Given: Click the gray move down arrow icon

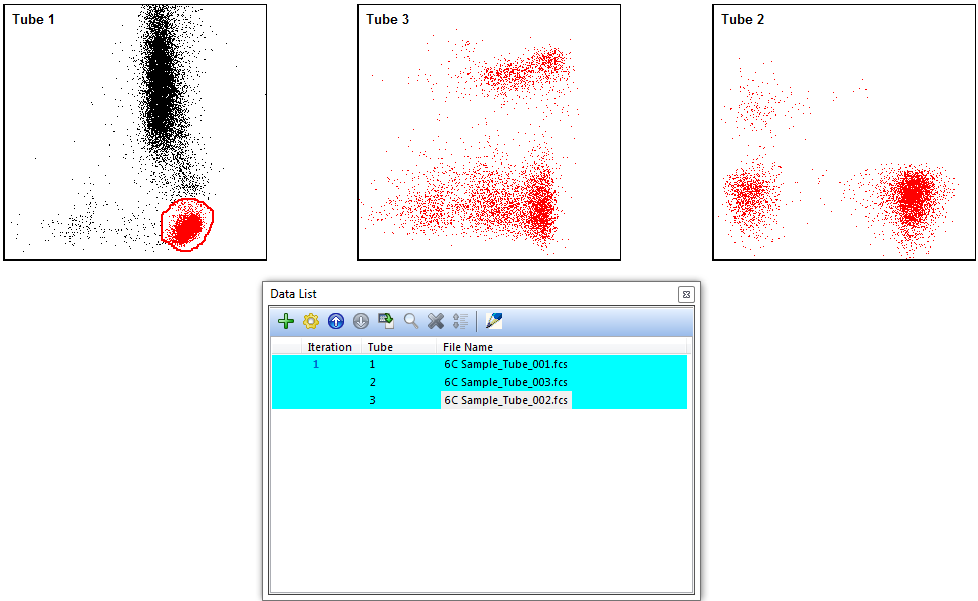Looking at the screenshot, I should (x=361, y=321).
